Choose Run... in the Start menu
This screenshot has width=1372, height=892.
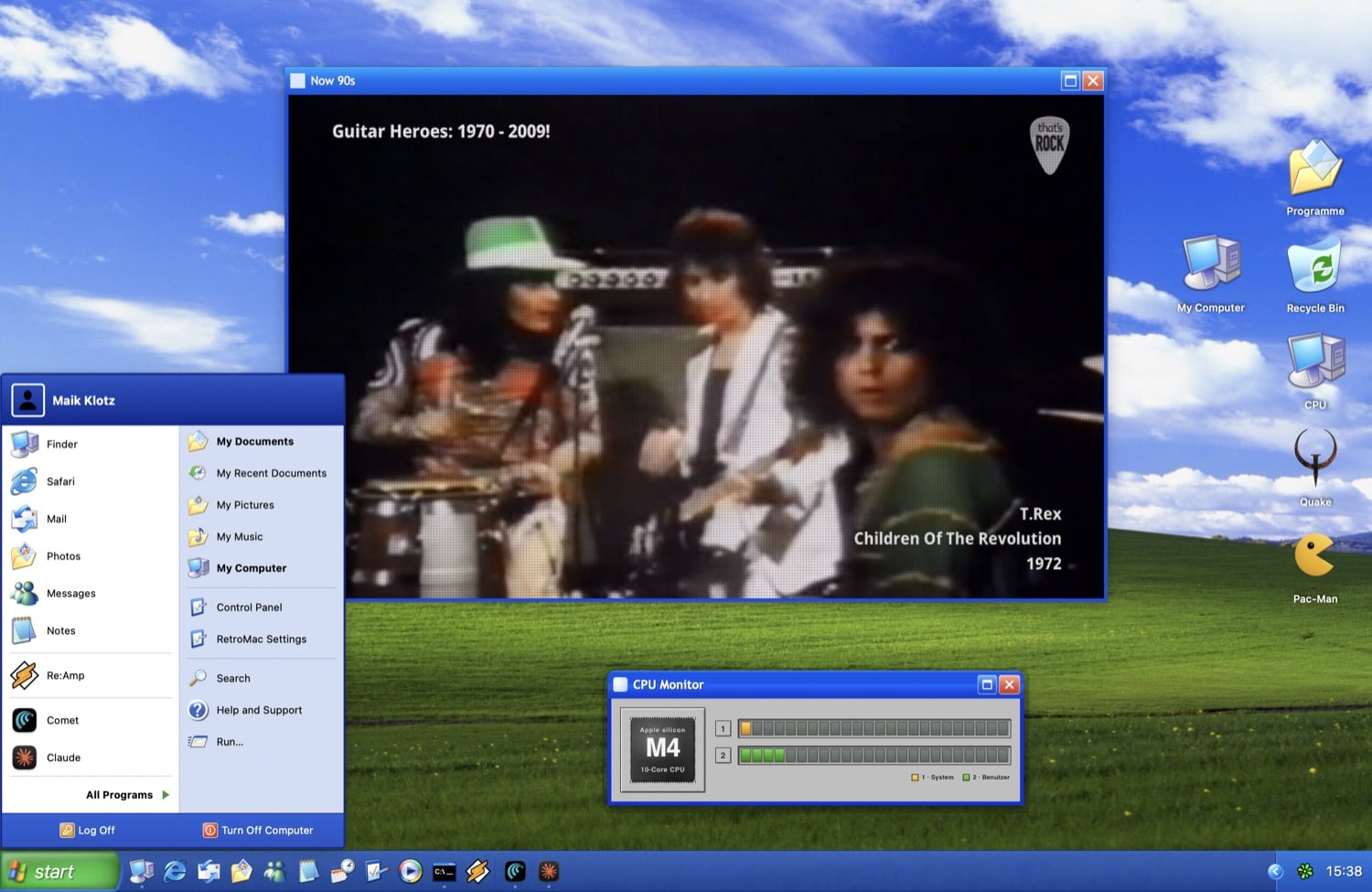(262, 742)
